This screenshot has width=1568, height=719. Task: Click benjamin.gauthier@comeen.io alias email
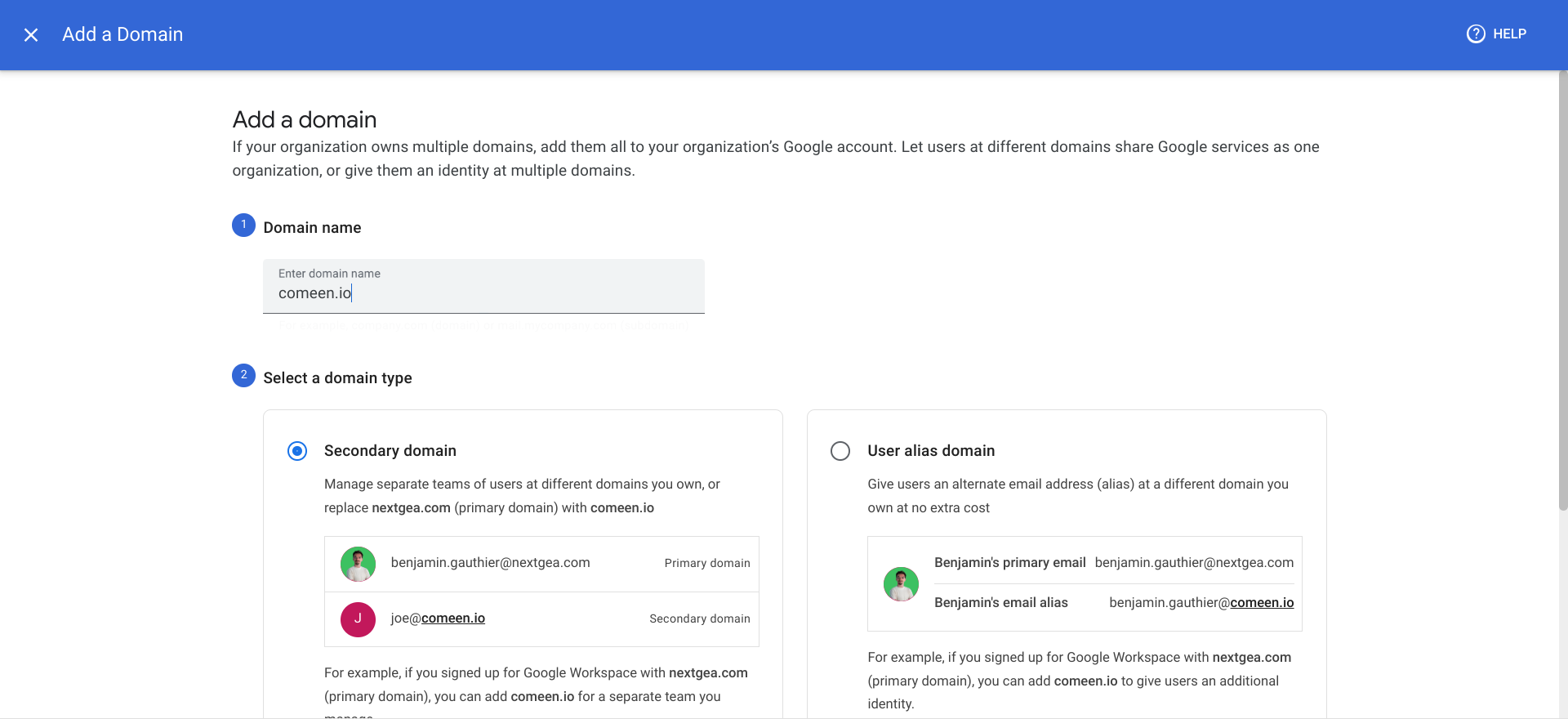point(1201,603)
